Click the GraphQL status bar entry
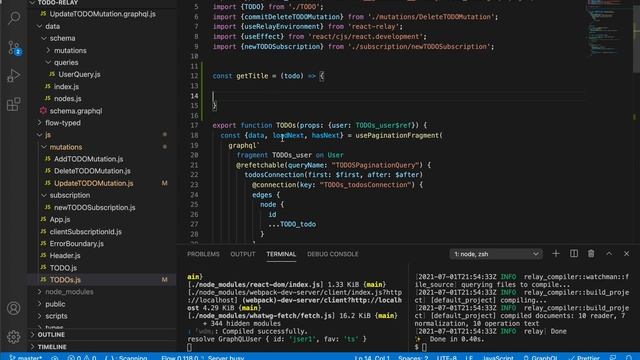This screenshot has width=640, height=360. click(540, 358)
